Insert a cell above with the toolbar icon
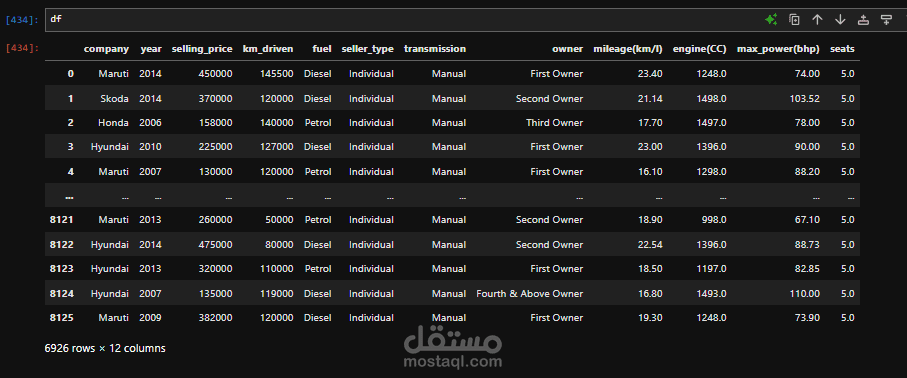907x378 pixels. click(863, 20)
